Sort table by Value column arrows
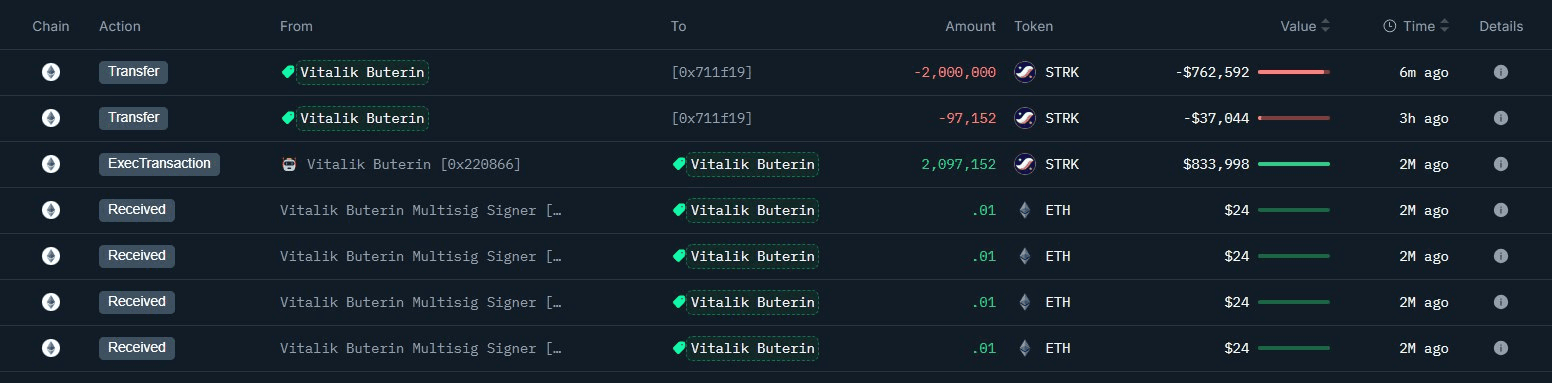The image size is (1552, 383). pyautogui.click(x=1325, y=27)
